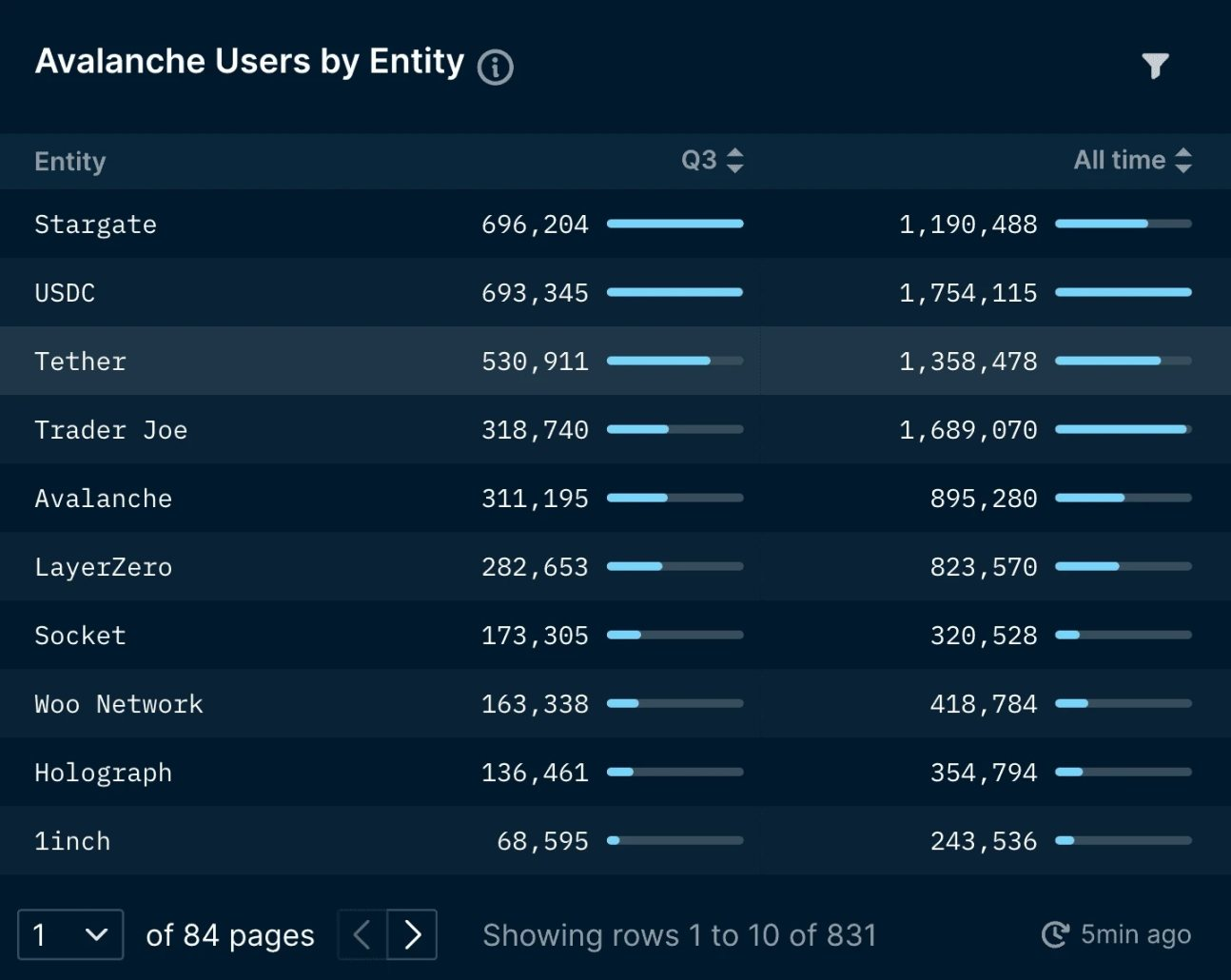Click Holograph entity name
This screenshot has width=1231, height=980.
click(103, 773)
